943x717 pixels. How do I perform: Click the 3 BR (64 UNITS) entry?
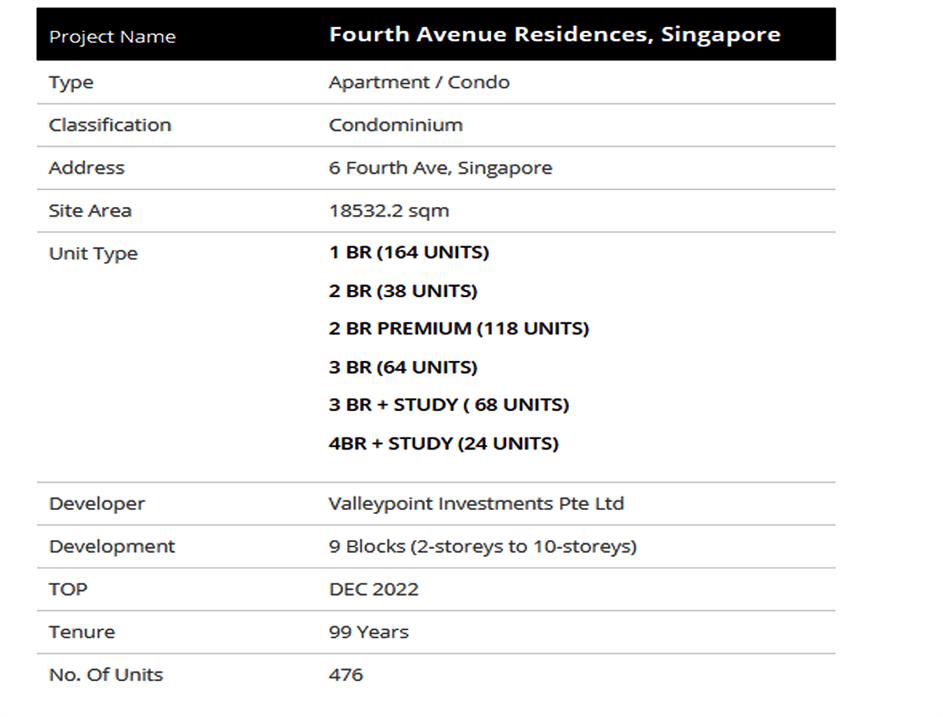[x=402, y=367]
